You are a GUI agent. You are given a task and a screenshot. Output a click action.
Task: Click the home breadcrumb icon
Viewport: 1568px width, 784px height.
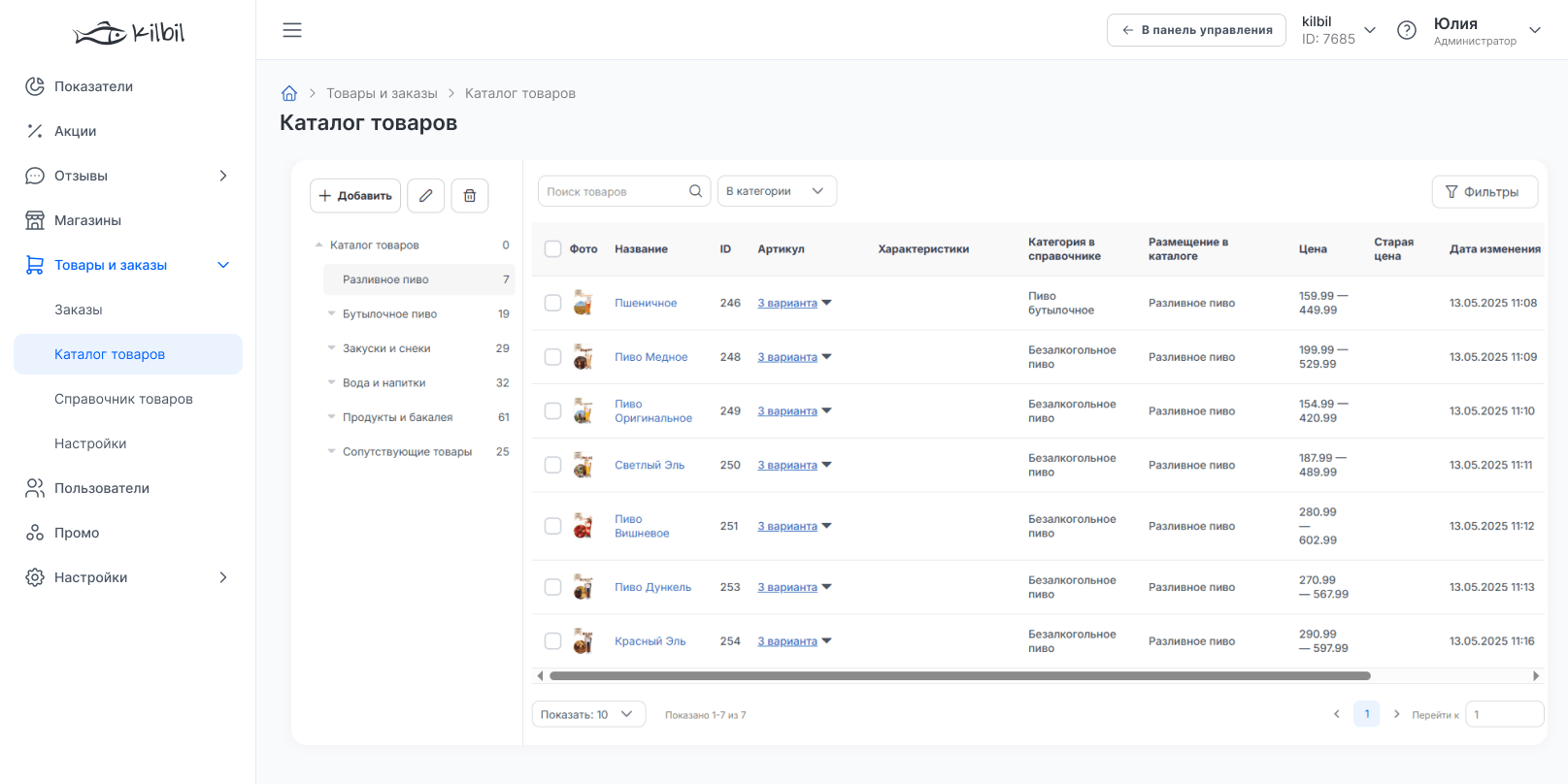click(x=289, y=93)
